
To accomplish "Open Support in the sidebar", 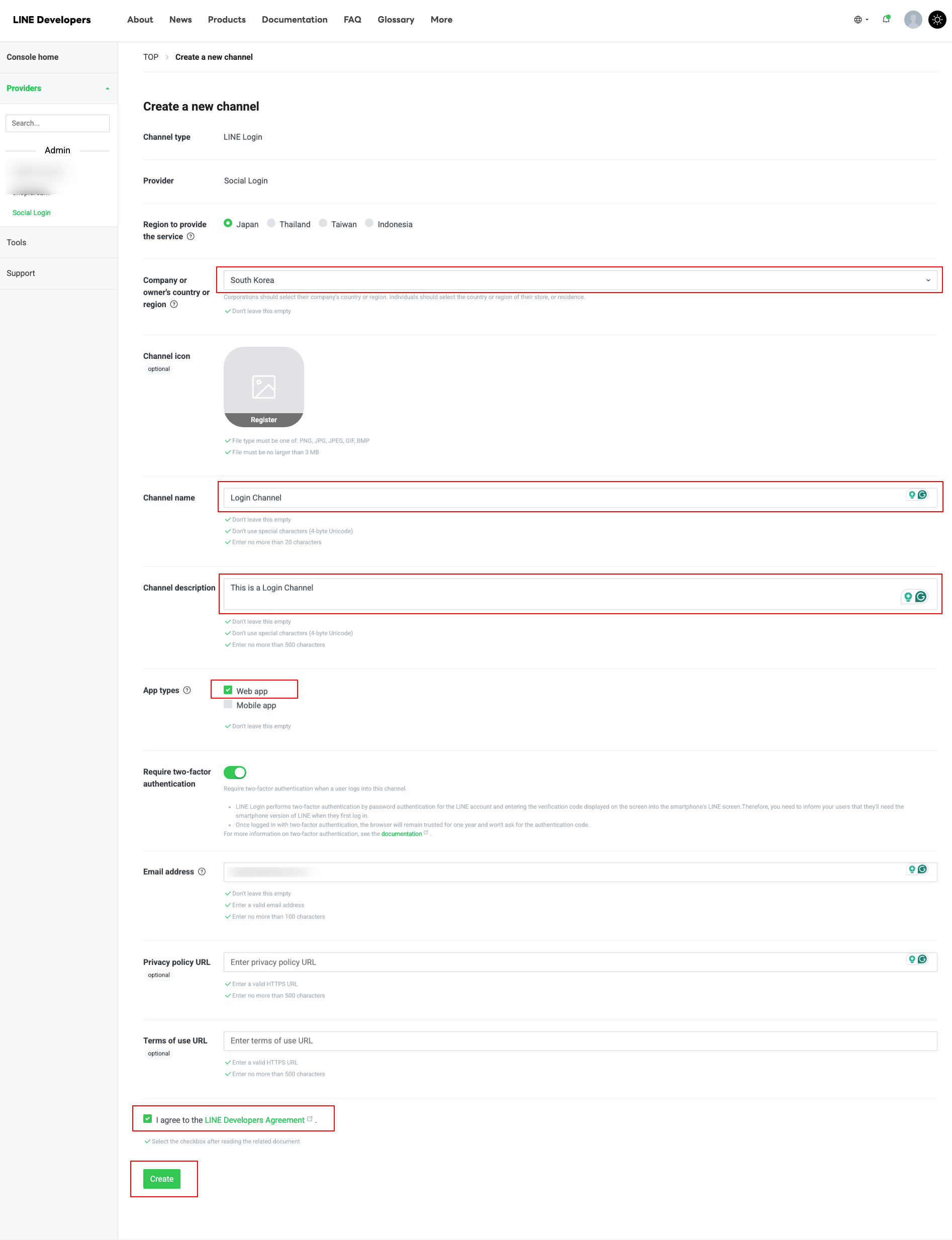I will [21, 273].
